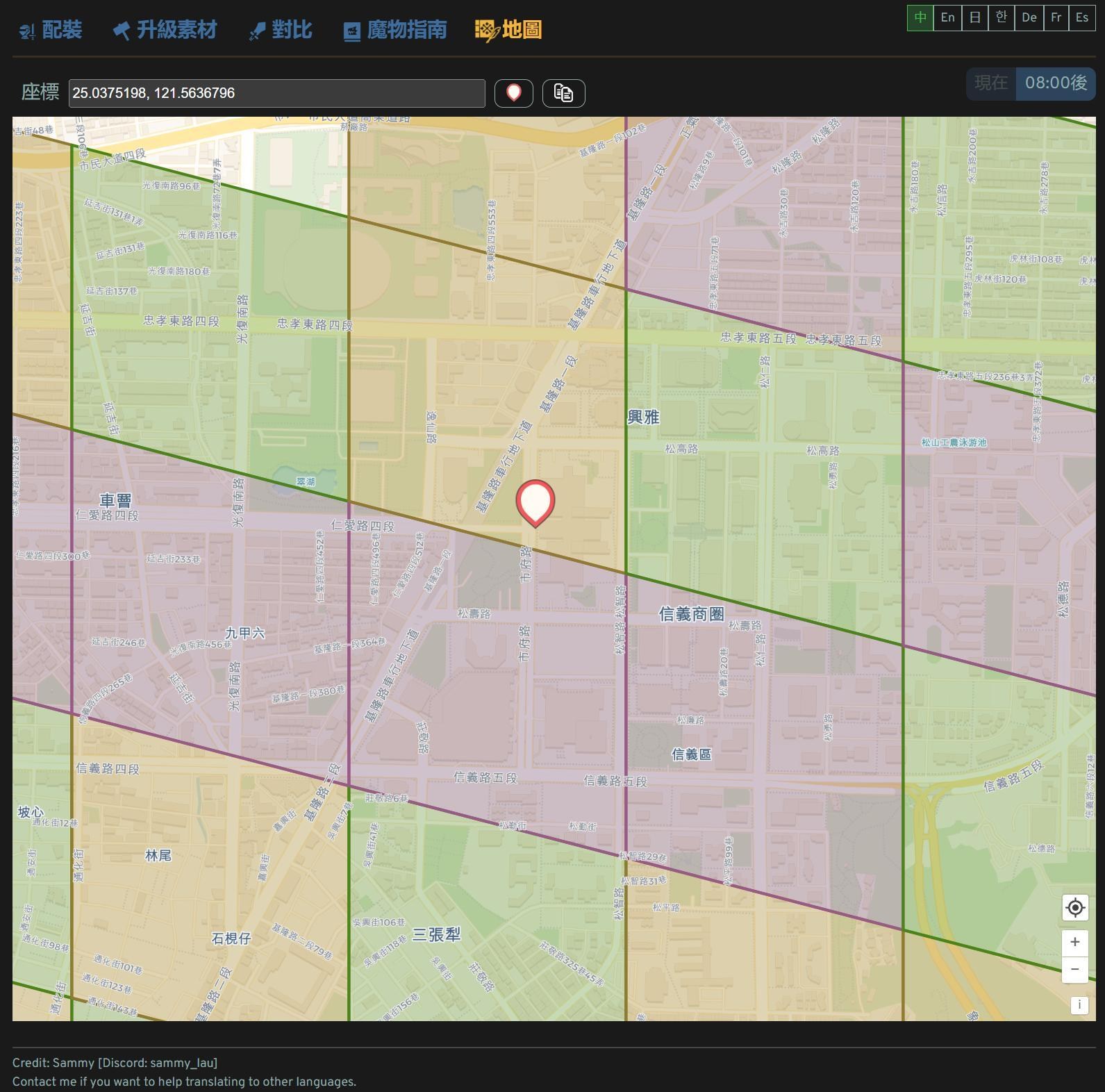Click the copy coordinates clipboard icon
Screen dimensions: 1105x1092
(x=563, y=93)
